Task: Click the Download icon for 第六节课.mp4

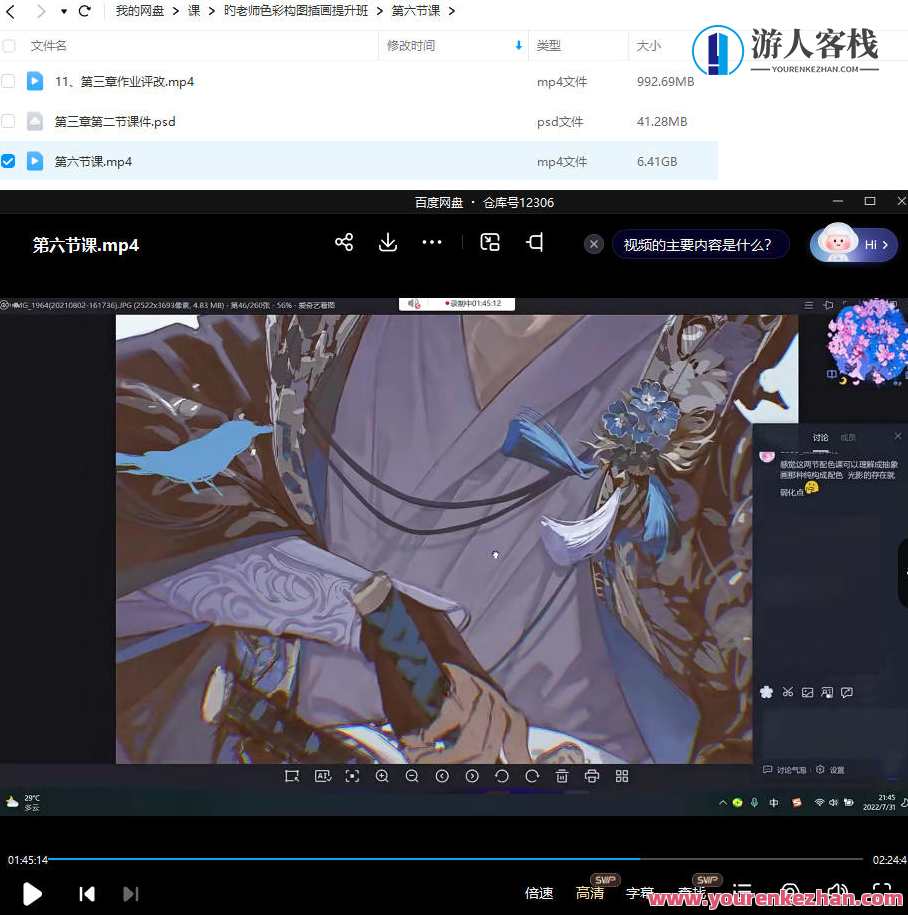Action: 388,242
